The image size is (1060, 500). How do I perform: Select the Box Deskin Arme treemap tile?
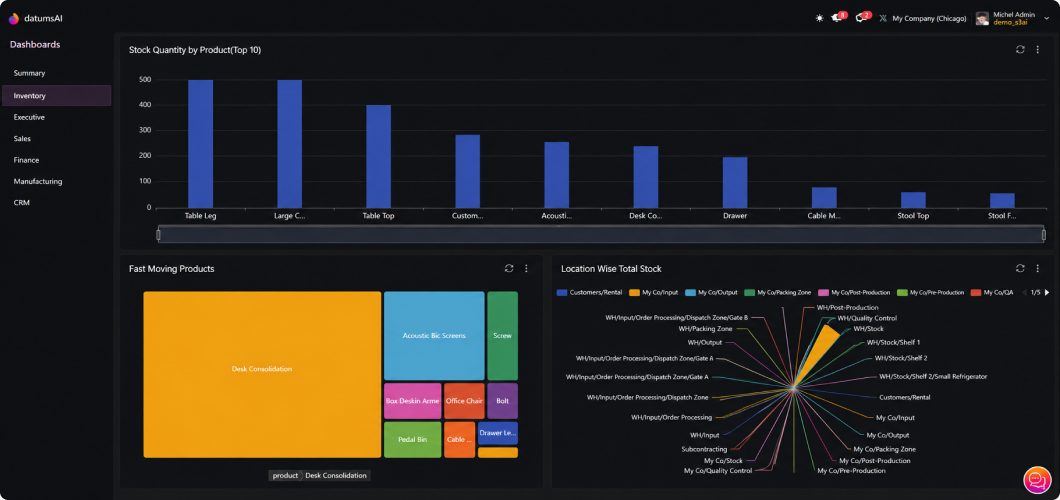412,401
